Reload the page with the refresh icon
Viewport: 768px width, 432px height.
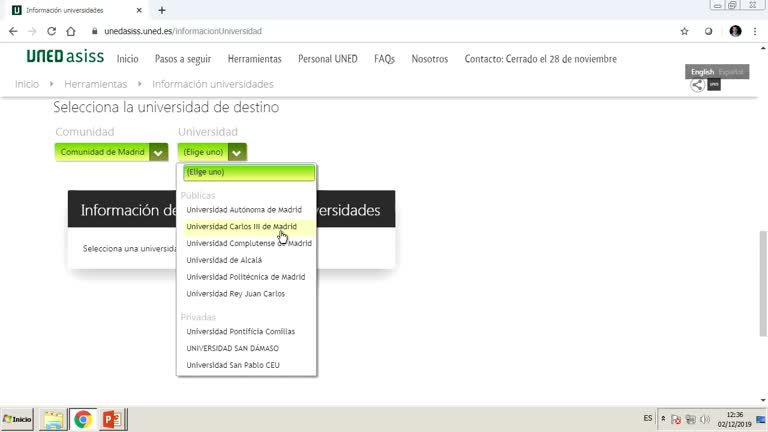pyautogui.click(x=51, y=31)
